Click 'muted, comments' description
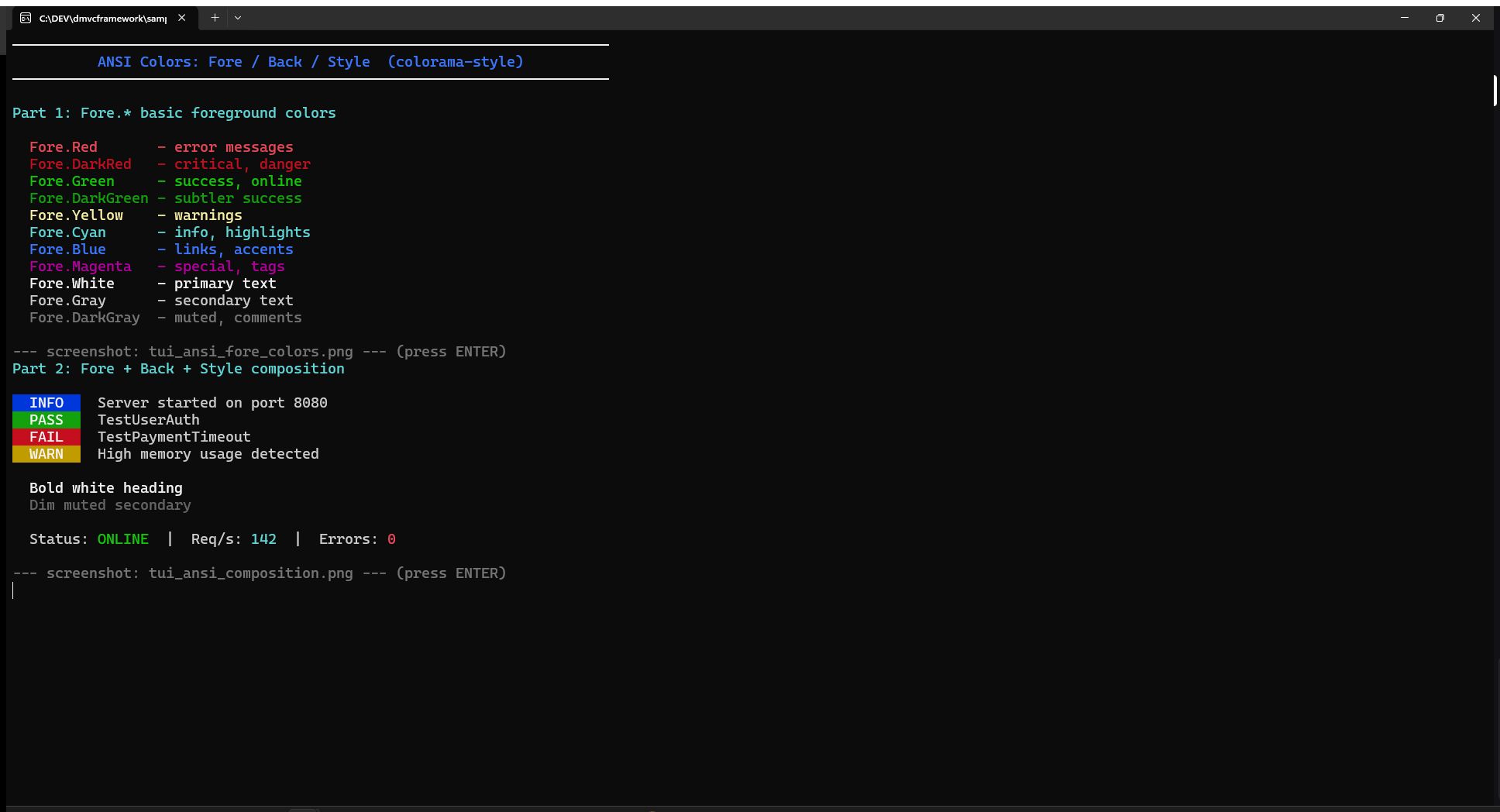This screenshot has height=812, width=1500. [238, 318]
